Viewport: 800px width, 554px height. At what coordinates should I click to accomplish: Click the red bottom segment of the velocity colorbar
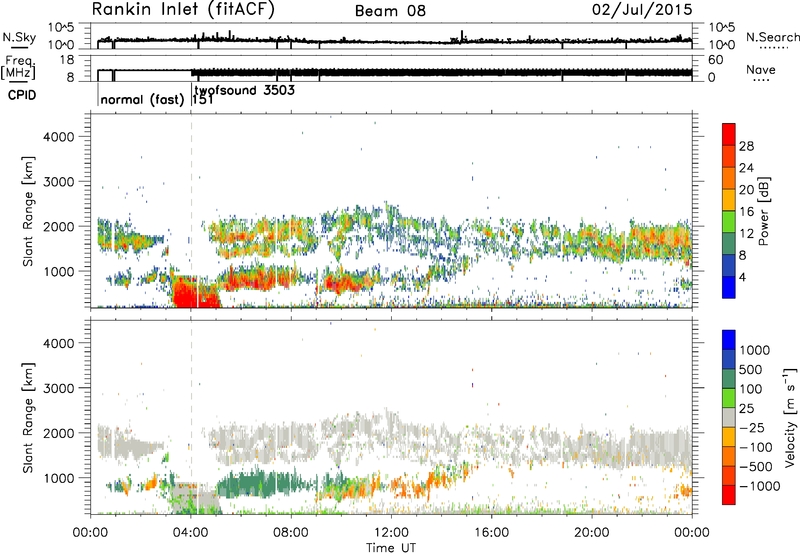pos(729,495)
